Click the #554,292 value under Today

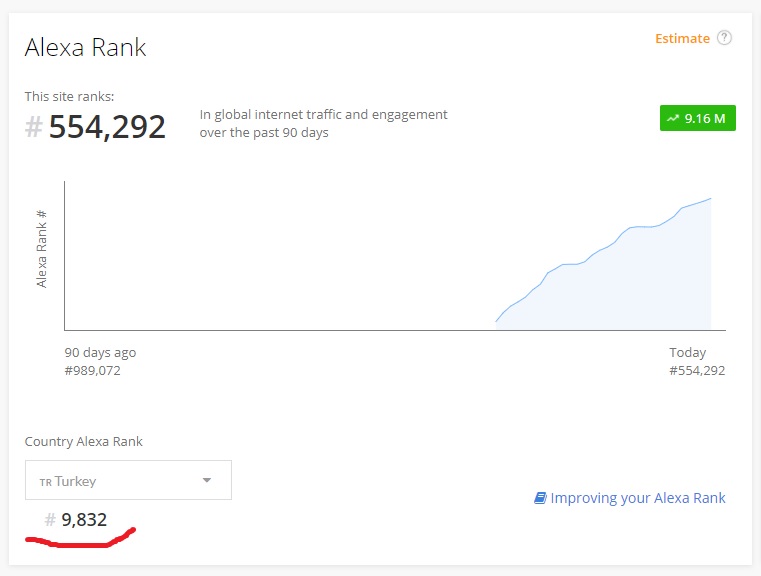click(697, 371)
